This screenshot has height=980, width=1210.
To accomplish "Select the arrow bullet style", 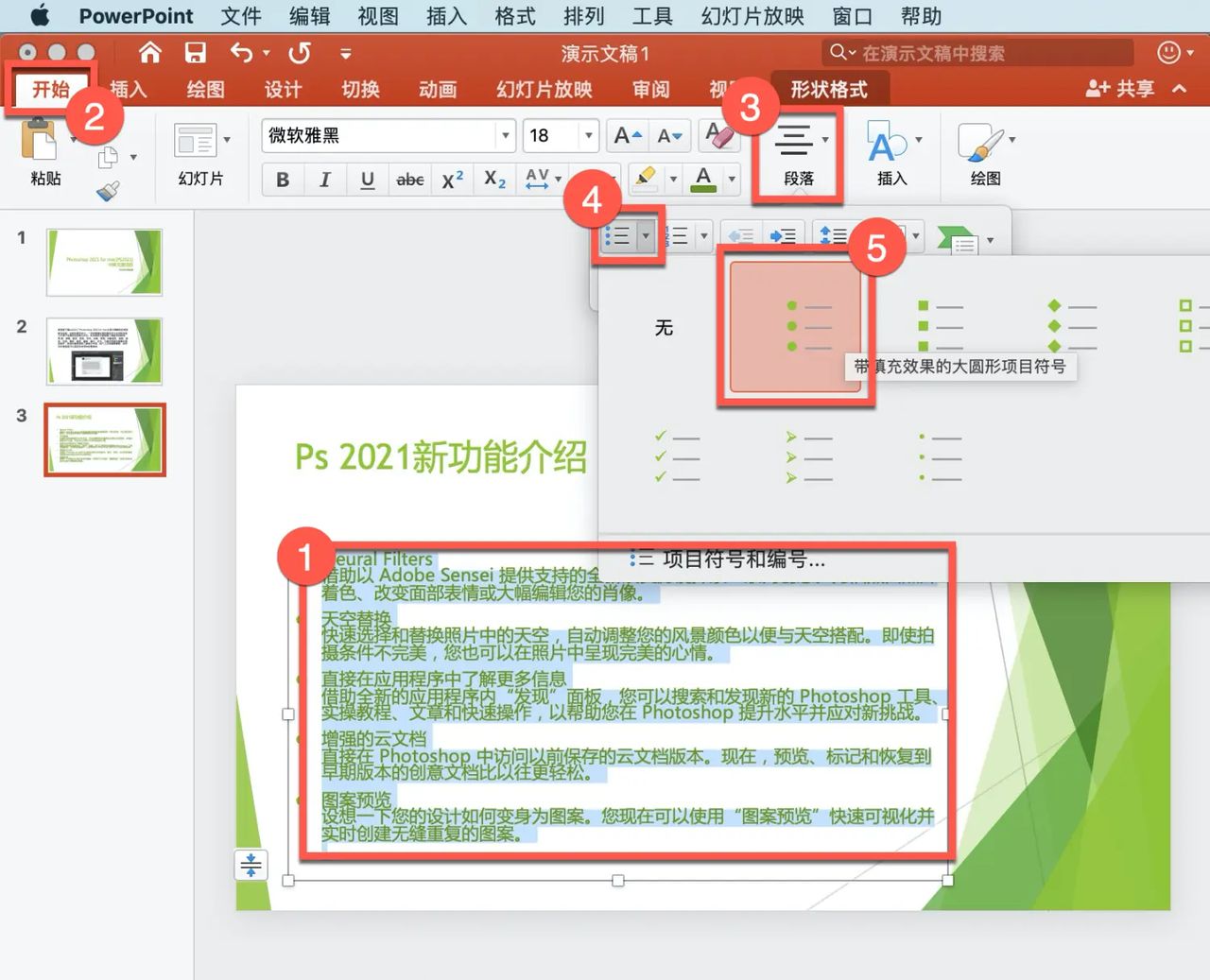I will point(809,457).
